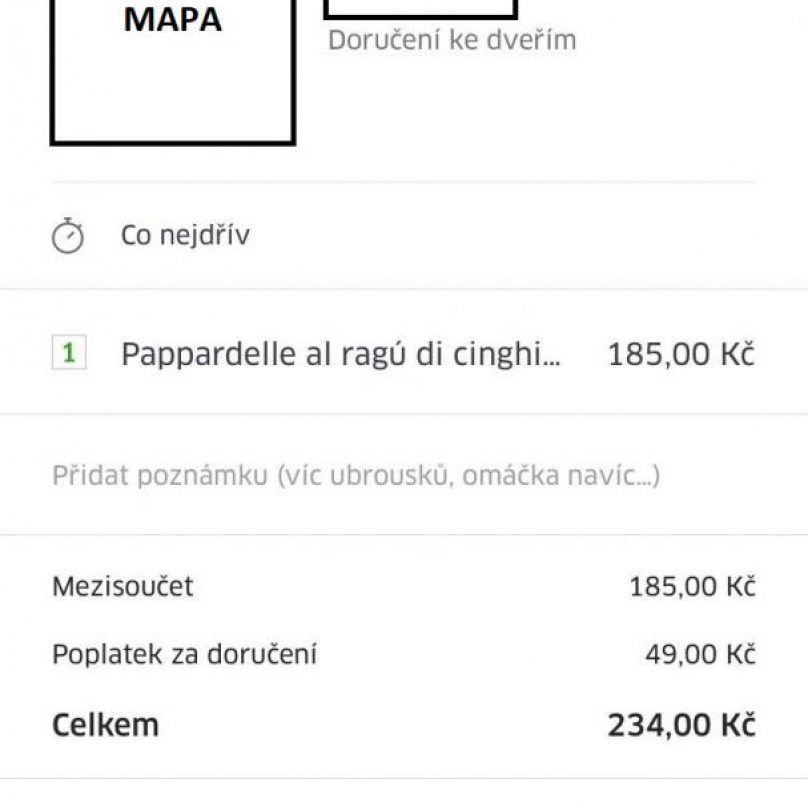The width and height of the screenshot is (808, 808).
Task: Click the total amount 234,00 Kč
Action: [681, 725]
